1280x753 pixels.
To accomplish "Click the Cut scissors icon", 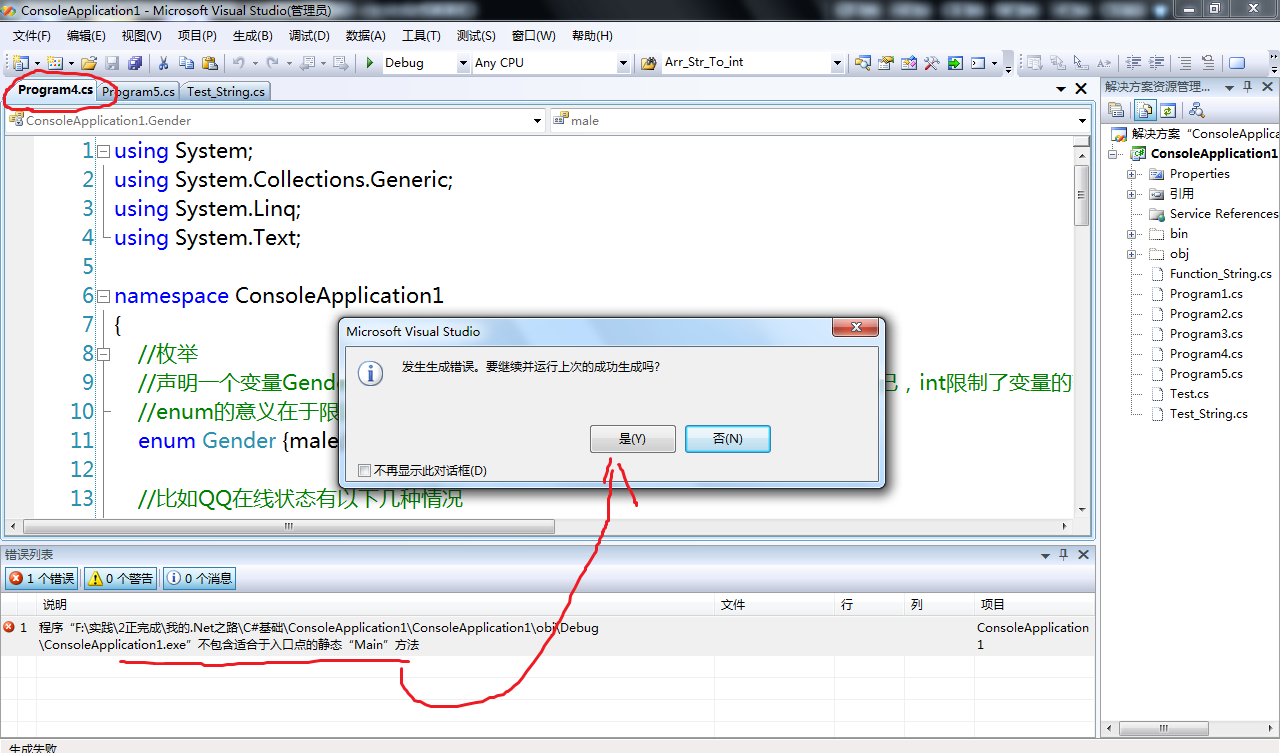I will 163,63.
